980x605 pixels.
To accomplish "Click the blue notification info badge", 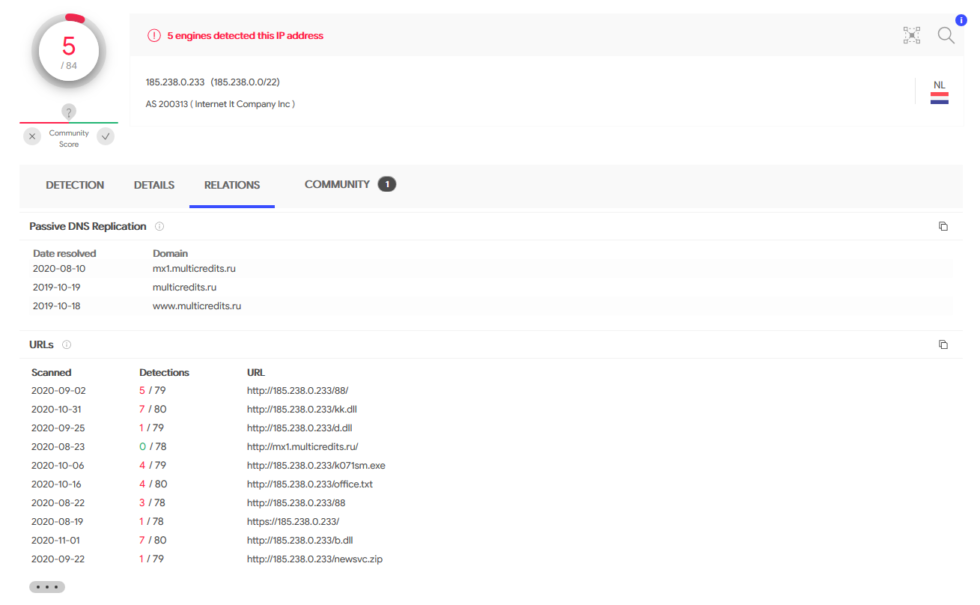I will click(961, 20).
